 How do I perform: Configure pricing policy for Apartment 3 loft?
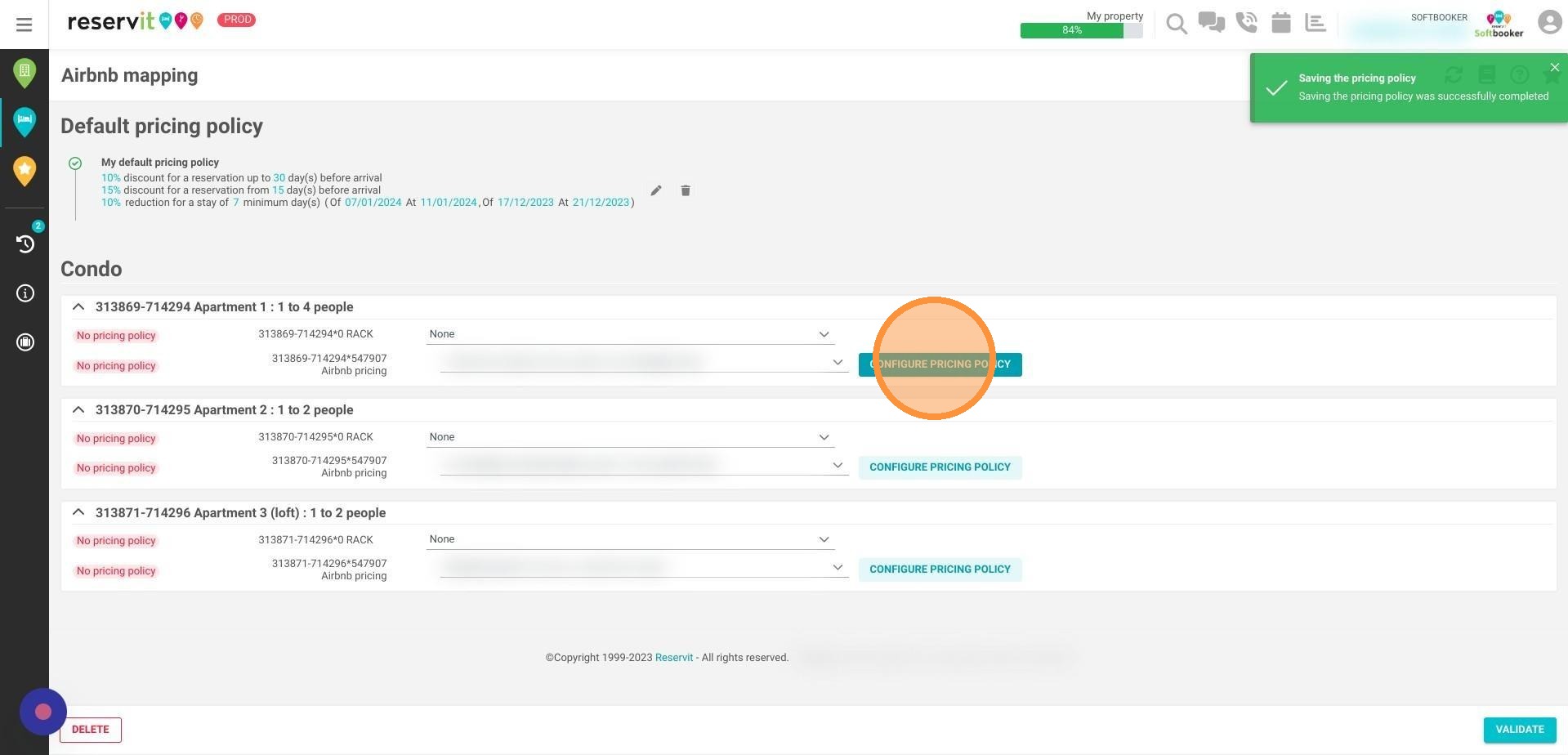point(940,570)
